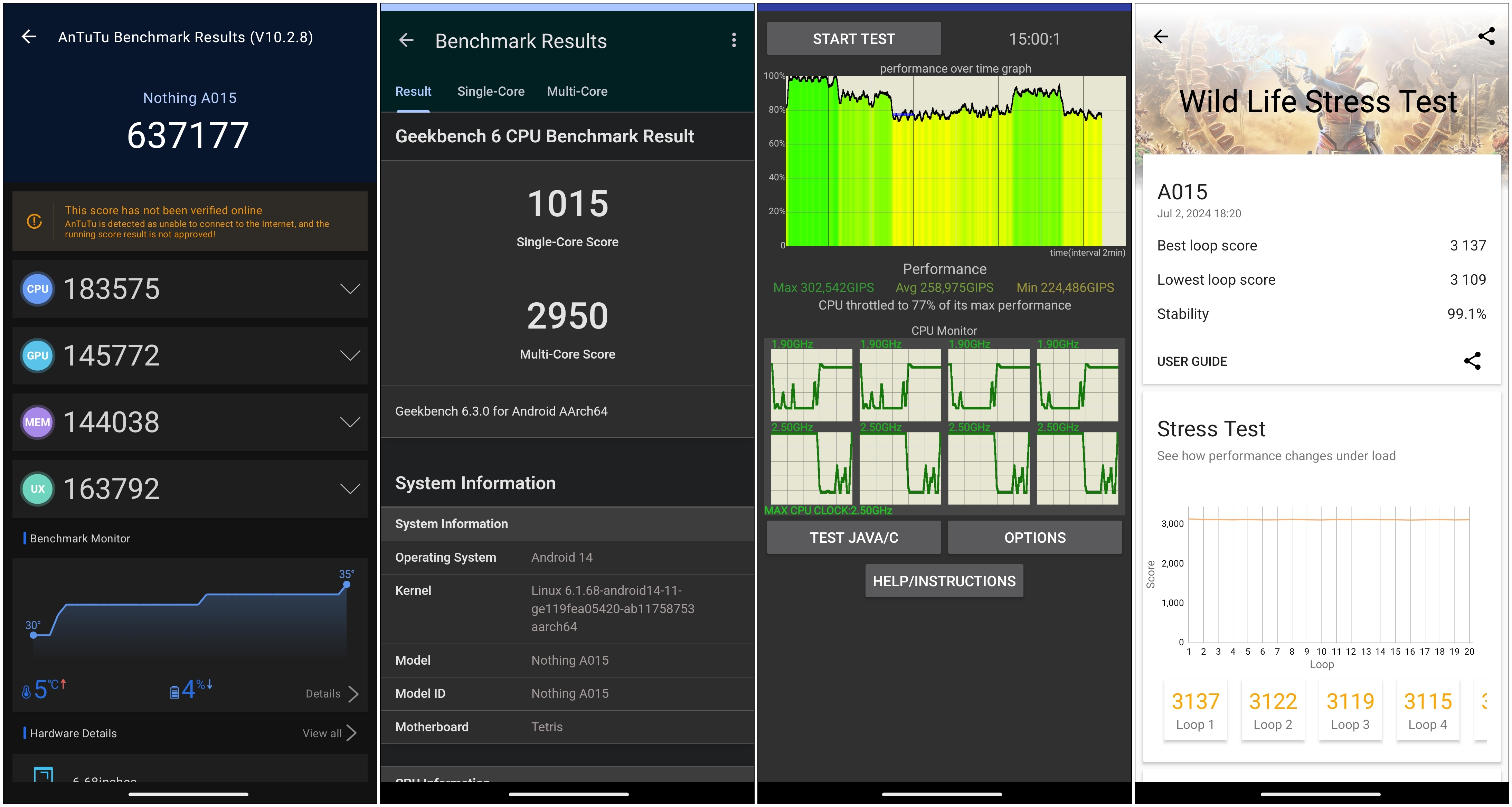1512x807 pixels.
Task: Open Hardware Details View all link
Action: pyautogui.click(x=329, y=733)
